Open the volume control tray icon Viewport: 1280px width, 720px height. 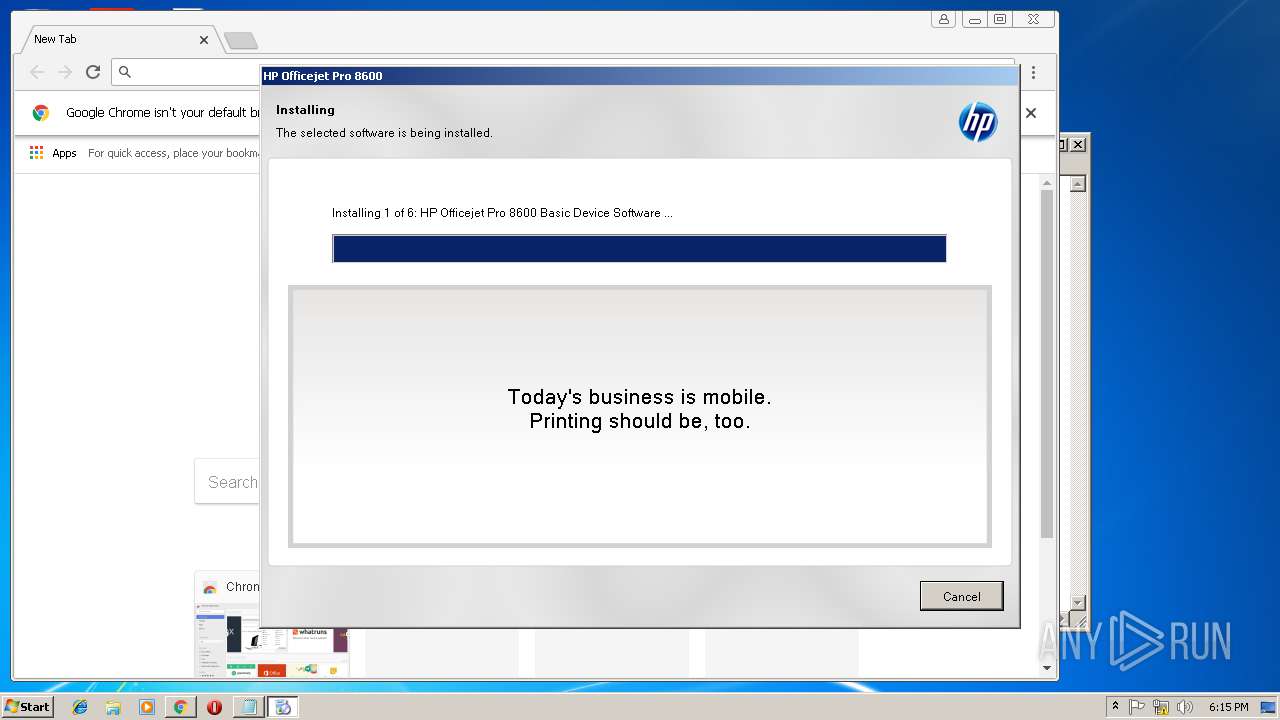click(x=1185, y=707)
